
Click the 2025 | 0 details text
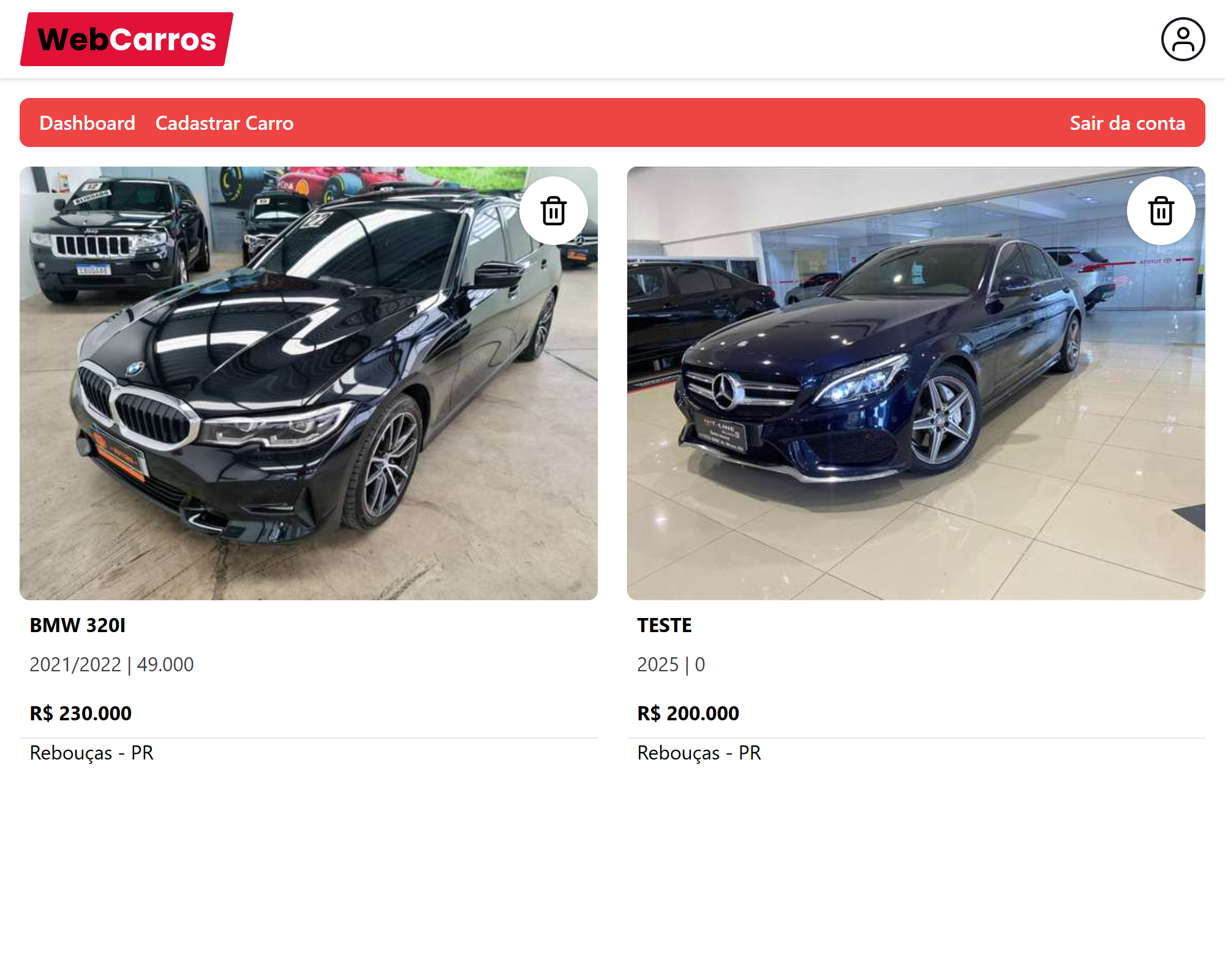tap(671, 665)
